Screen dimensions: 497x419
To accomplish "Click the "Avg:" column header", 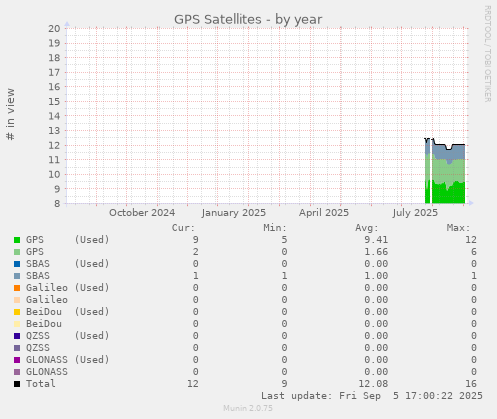I will pos(367,228).
